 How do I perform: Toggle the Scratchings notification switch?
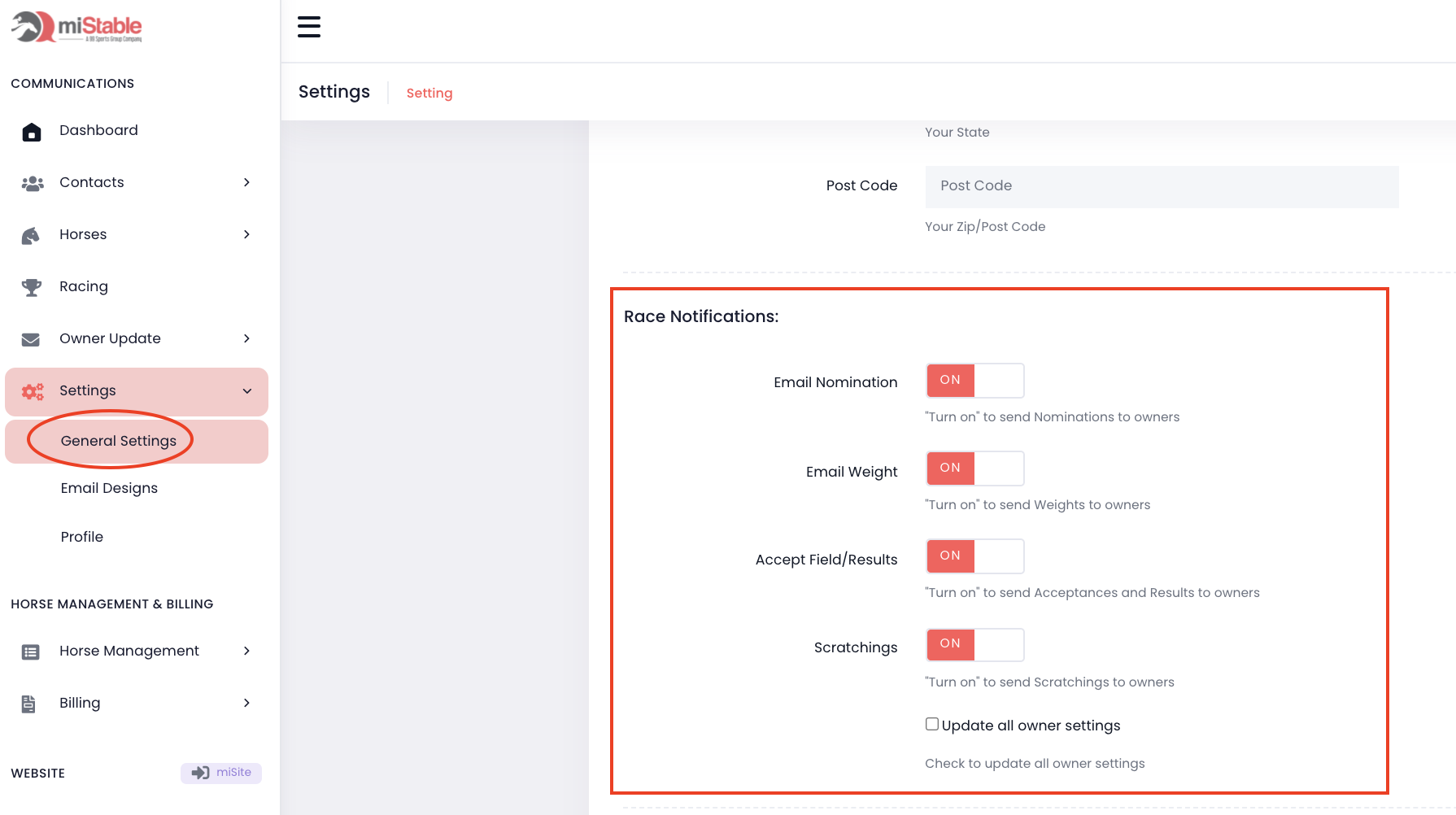[974, 644]
